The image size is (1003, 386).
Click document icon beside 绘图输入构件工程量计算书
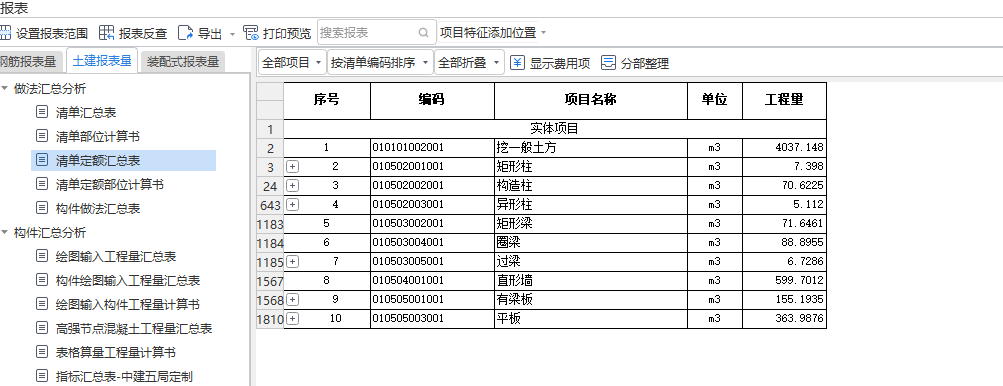[42, 304]
